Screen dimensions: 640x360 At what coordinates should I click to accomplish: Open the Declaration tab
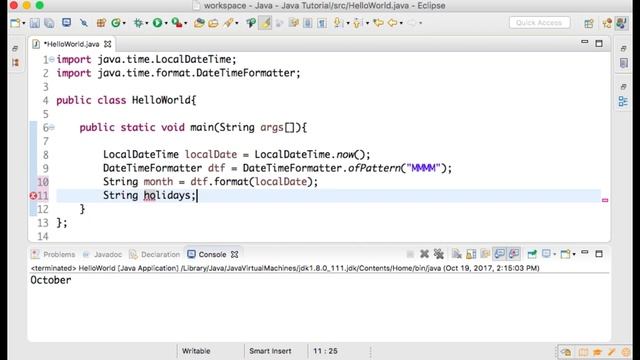click(155, 254)
